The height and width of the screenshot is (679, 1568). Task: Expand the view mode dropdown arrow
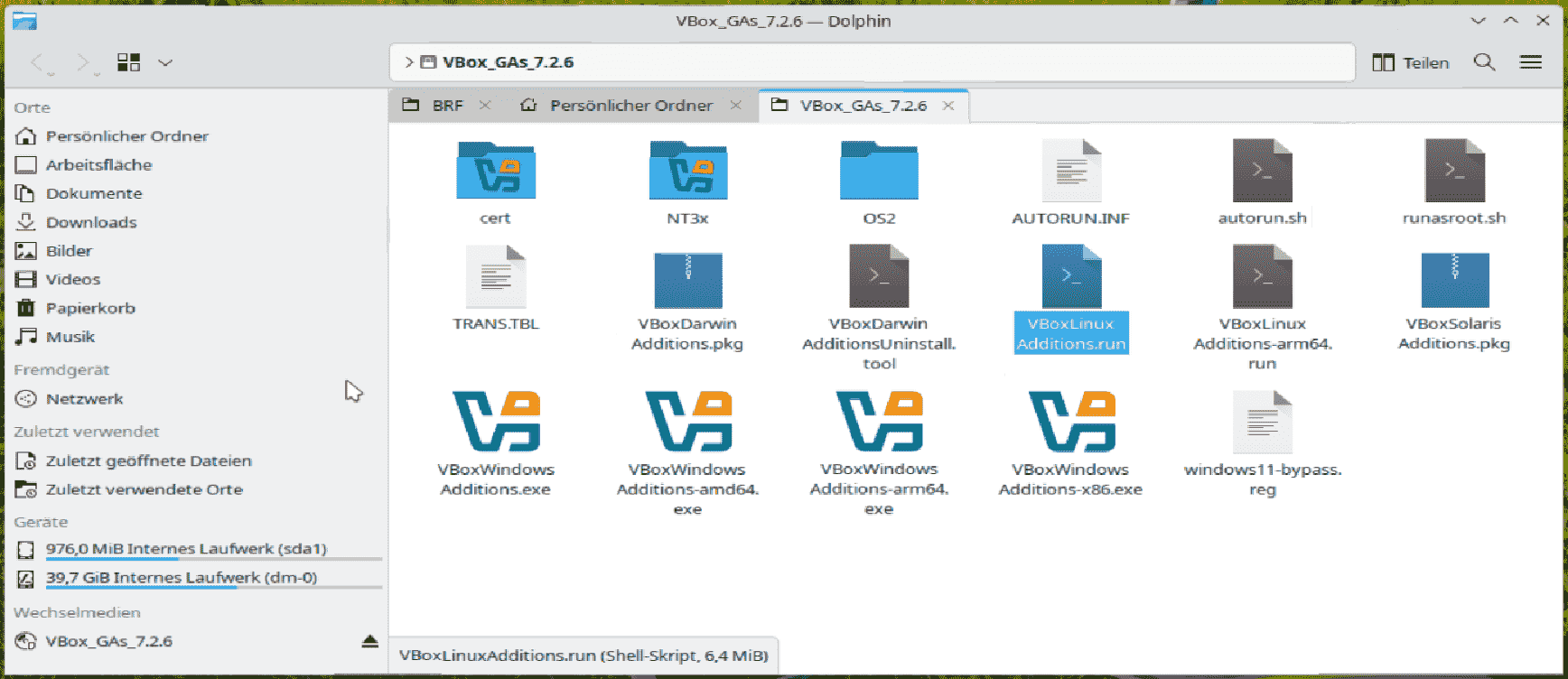point(165,62)
